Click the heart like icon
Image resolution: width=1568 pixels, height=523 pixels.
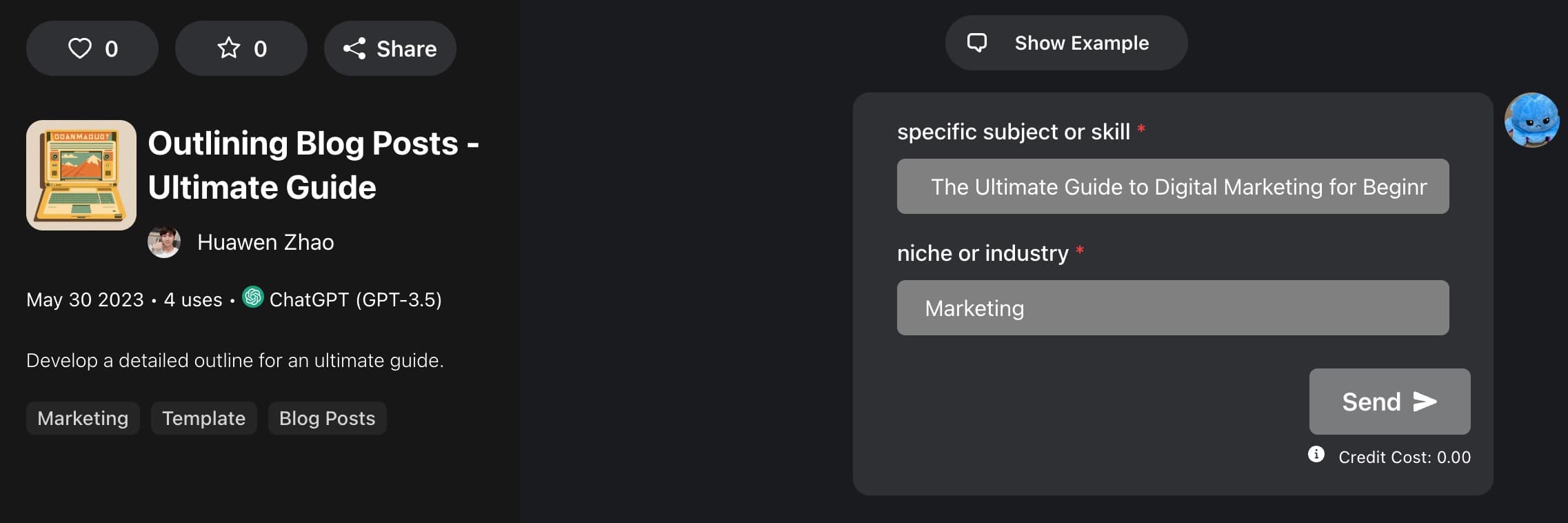(x=80, y=48)
